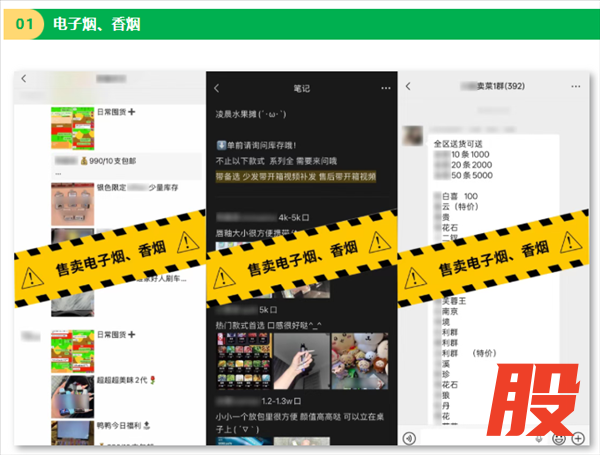The width and height of the screenshot is (600, 455).
Task: Tap 单前请询问库存哦 line
Action: 256,145
